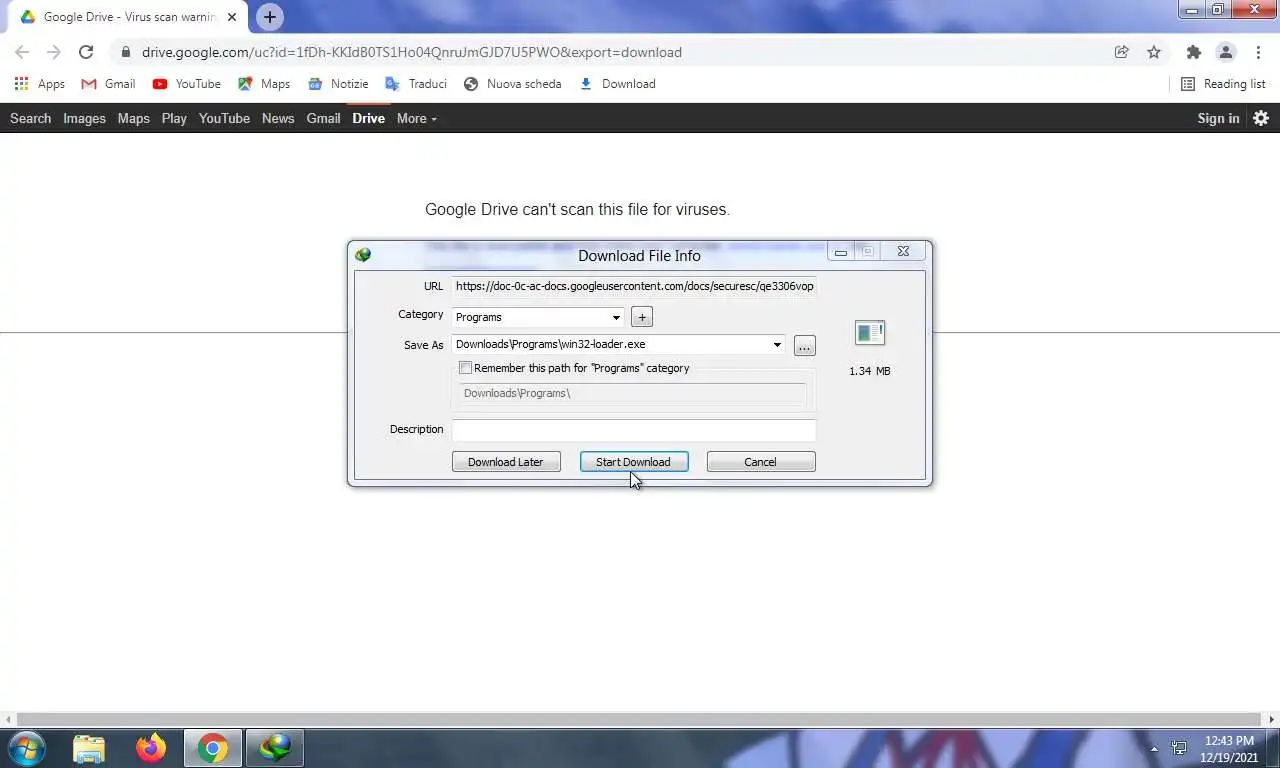Open Maps bookmark in bookmarks bar
Viewport: 1280px width, 768px height.
coord(264,84)
